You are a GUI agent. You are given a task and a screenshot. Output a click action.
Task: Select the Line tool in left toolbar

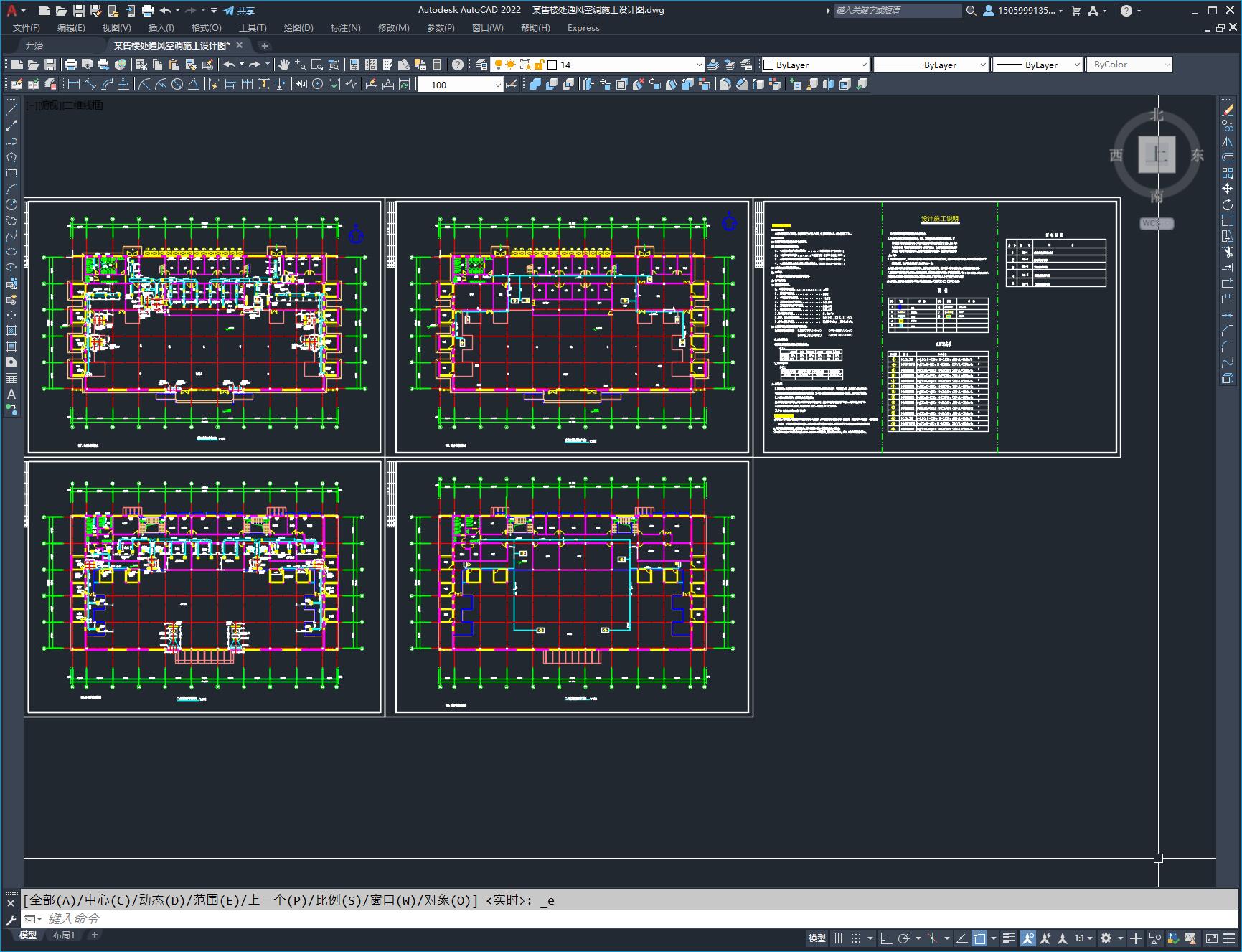[11, 110]
